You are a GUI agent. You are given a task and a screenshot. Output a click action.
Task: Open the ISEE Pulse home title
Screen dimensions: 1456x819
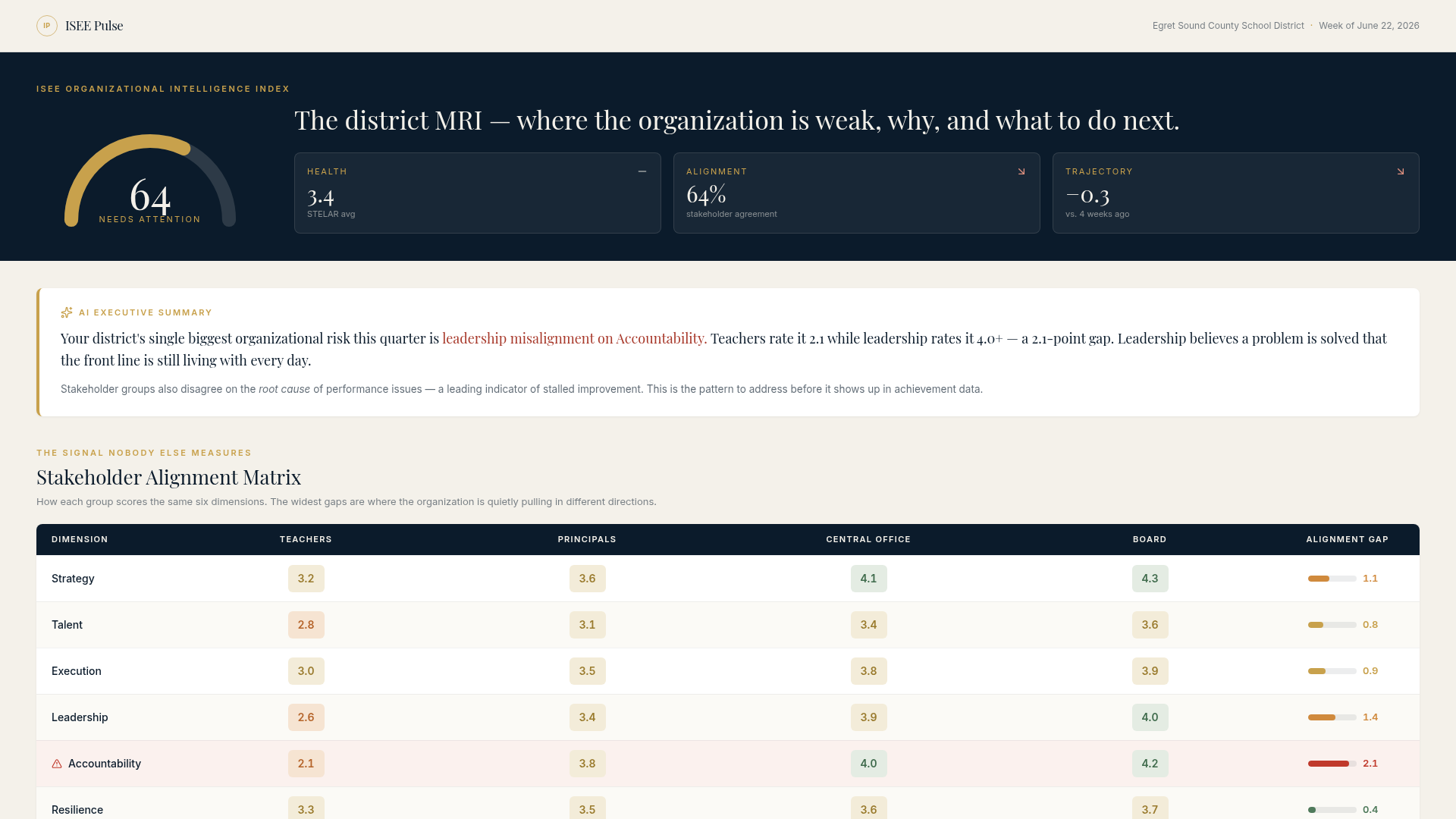pos(94,26)
